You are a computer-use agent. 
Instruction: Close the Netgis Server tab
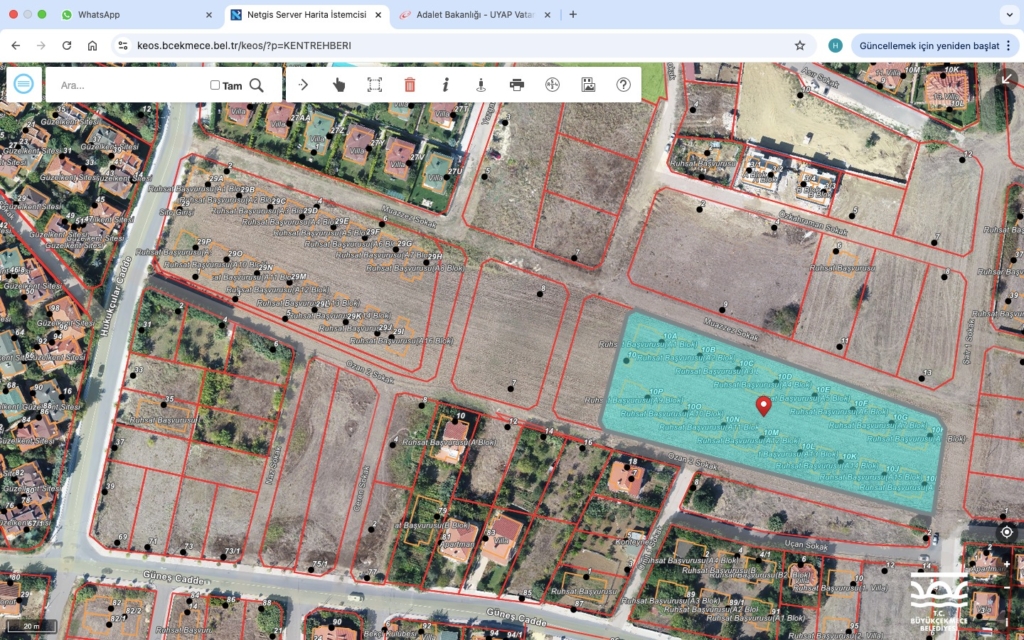[x=378, y=14]
